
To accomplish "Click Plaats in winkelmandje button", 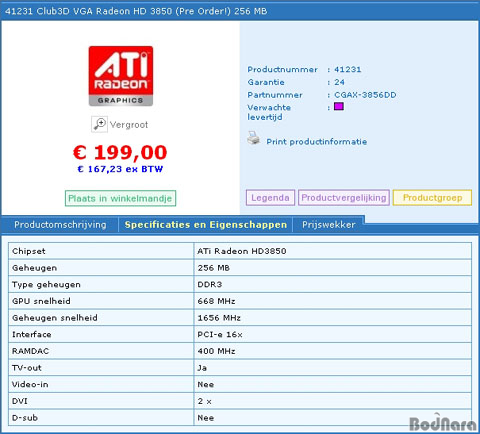I will pos(120,198).
